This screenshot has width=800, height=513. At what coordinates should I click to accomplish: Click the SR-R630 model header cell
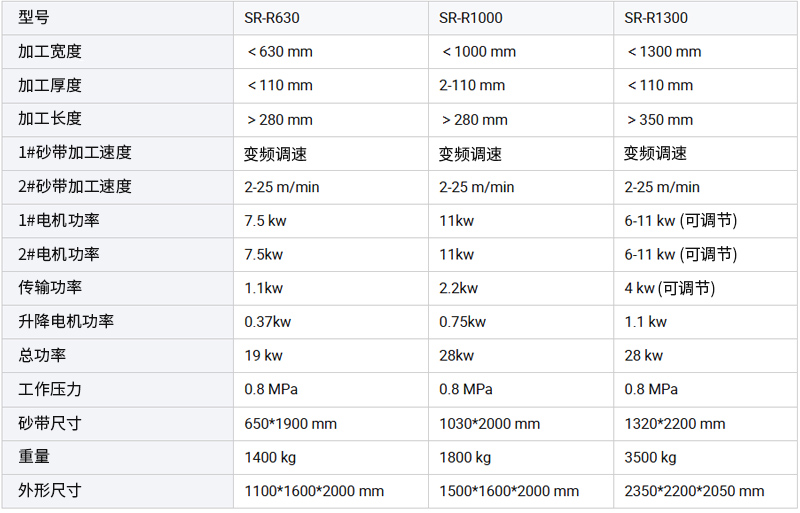pyautogui.click(x=331, y=18)
